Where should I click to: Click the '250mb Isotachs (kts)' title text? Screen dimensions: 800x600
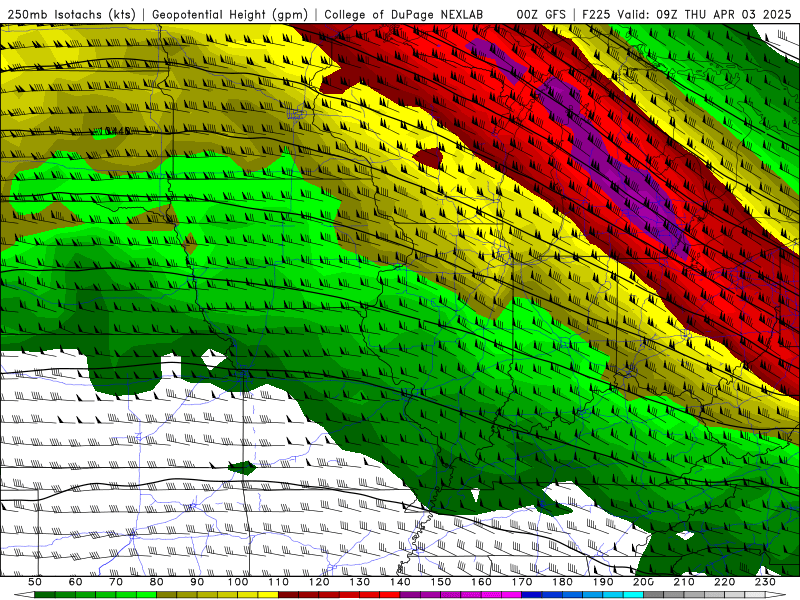coord(71,15)
